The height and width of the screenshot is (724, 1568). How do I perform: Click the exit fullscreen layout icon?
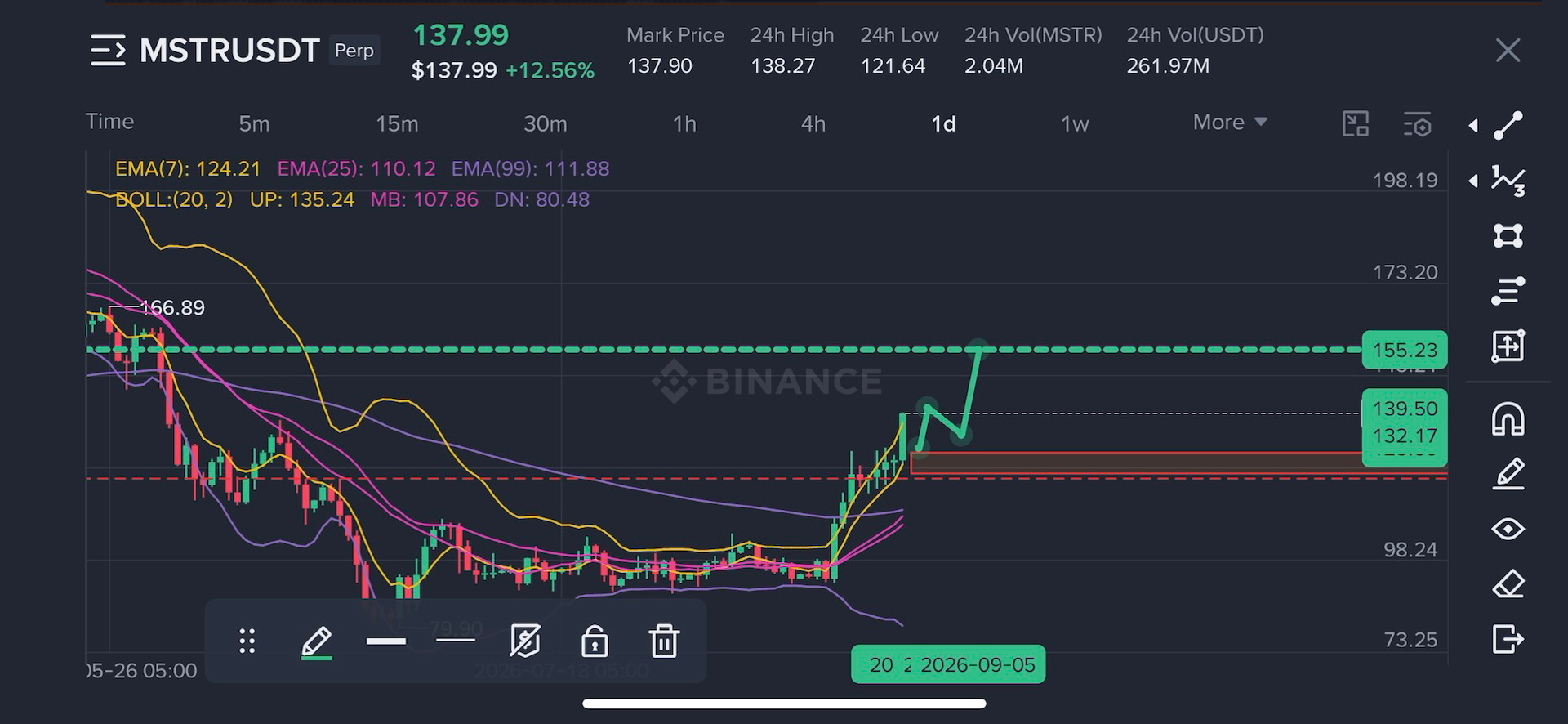1356,123
